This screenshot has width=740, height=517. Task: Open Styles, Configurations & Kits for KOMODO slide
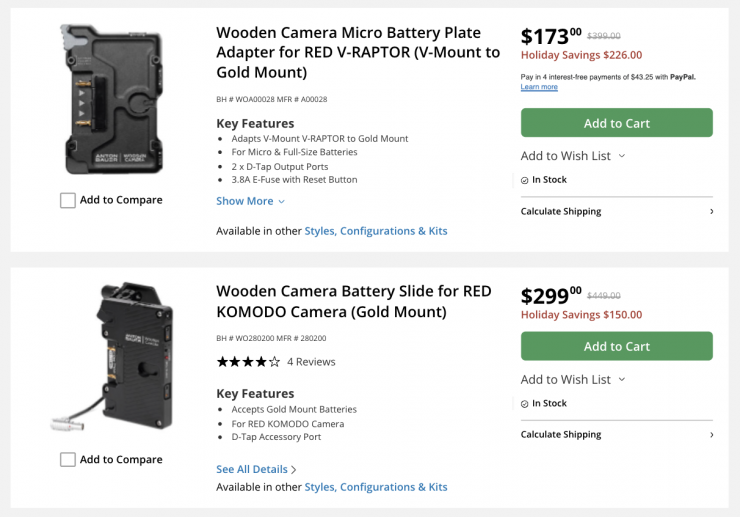pyautogui.click(x=375, y=487)
